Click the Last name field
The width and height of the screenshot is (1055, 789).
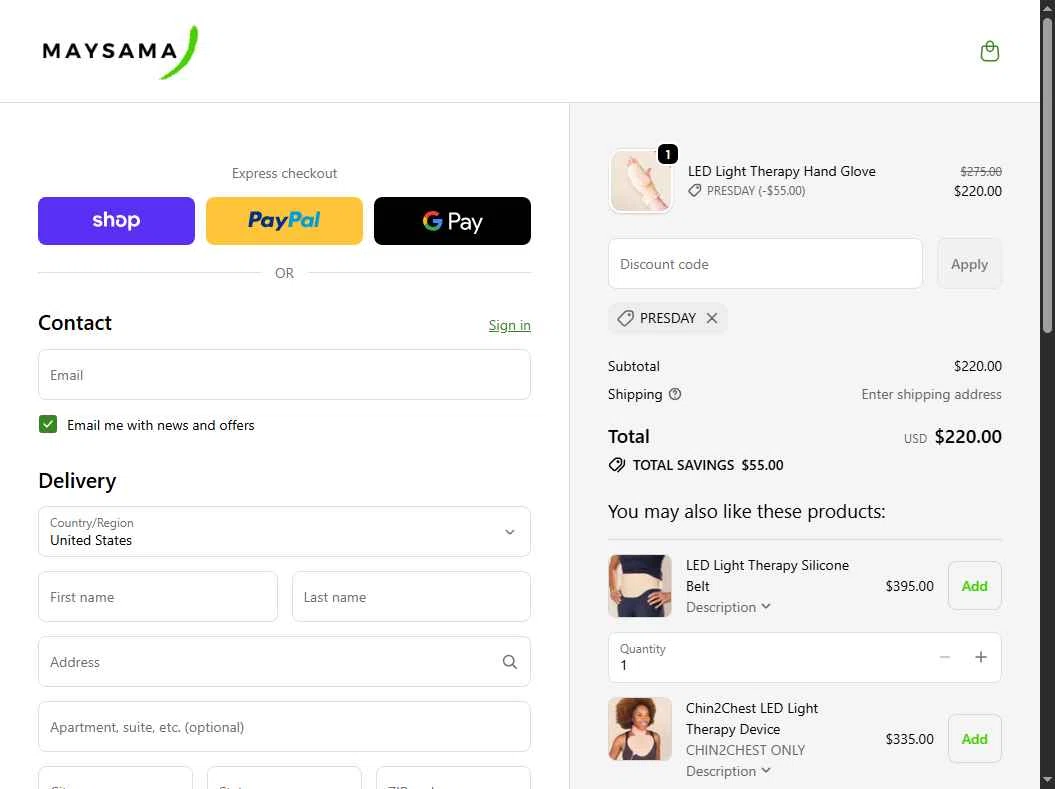point(411,597)
